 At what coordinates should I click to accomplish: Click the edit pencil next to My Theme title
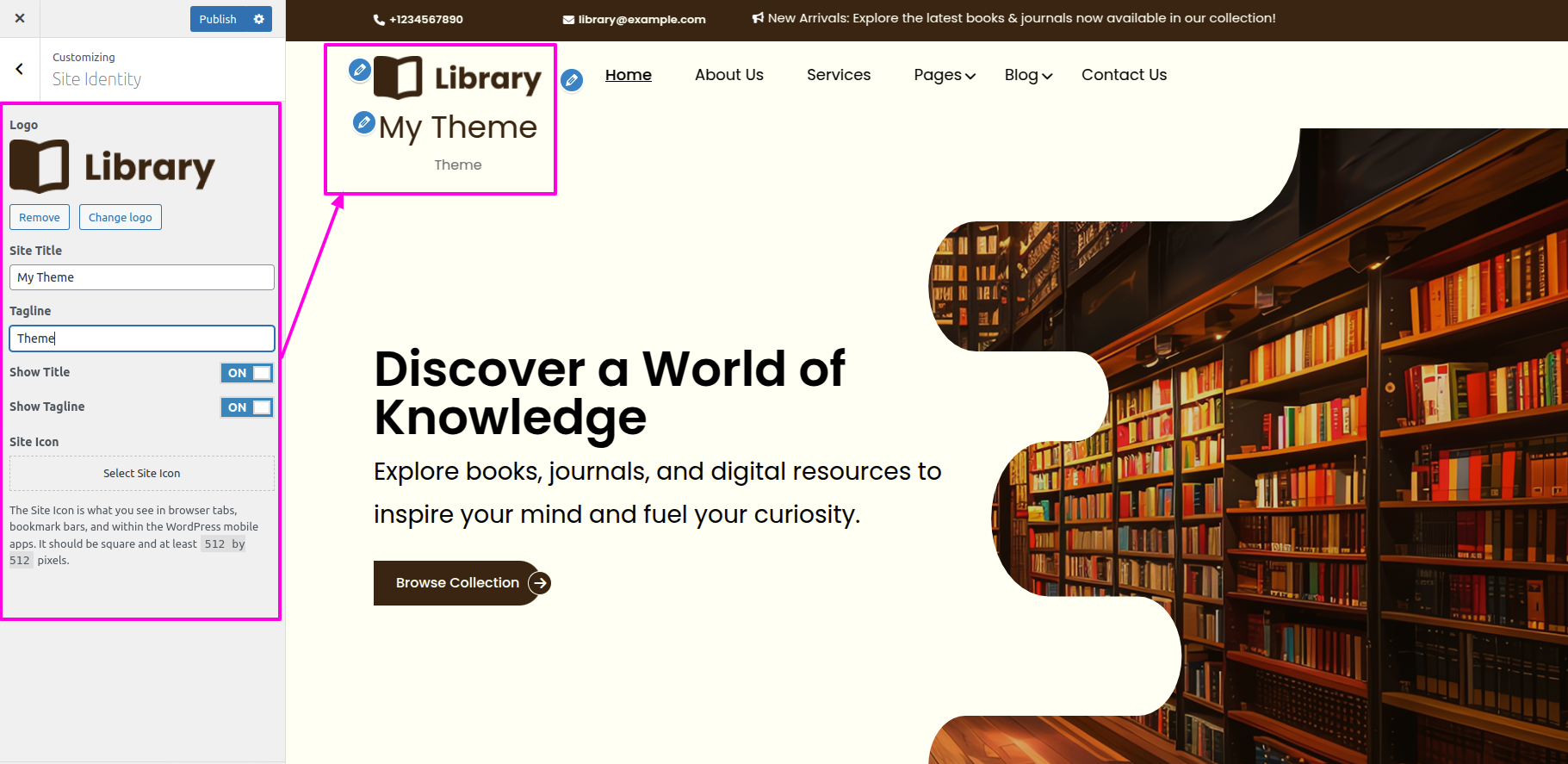click(x=364, y=123)
